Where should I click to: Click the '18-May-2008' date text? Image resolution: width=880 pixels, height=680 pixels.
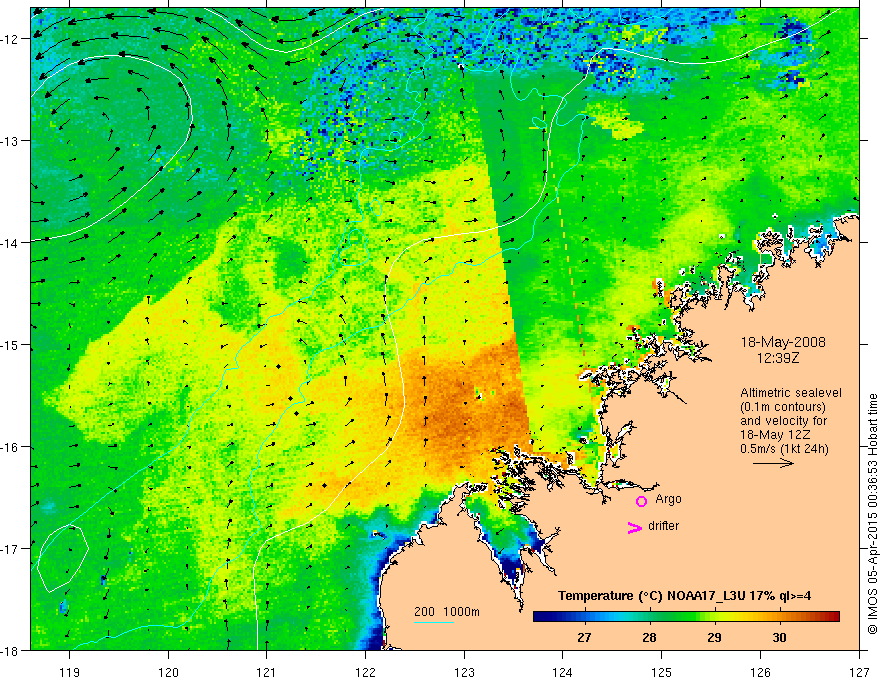click(783, 342)
